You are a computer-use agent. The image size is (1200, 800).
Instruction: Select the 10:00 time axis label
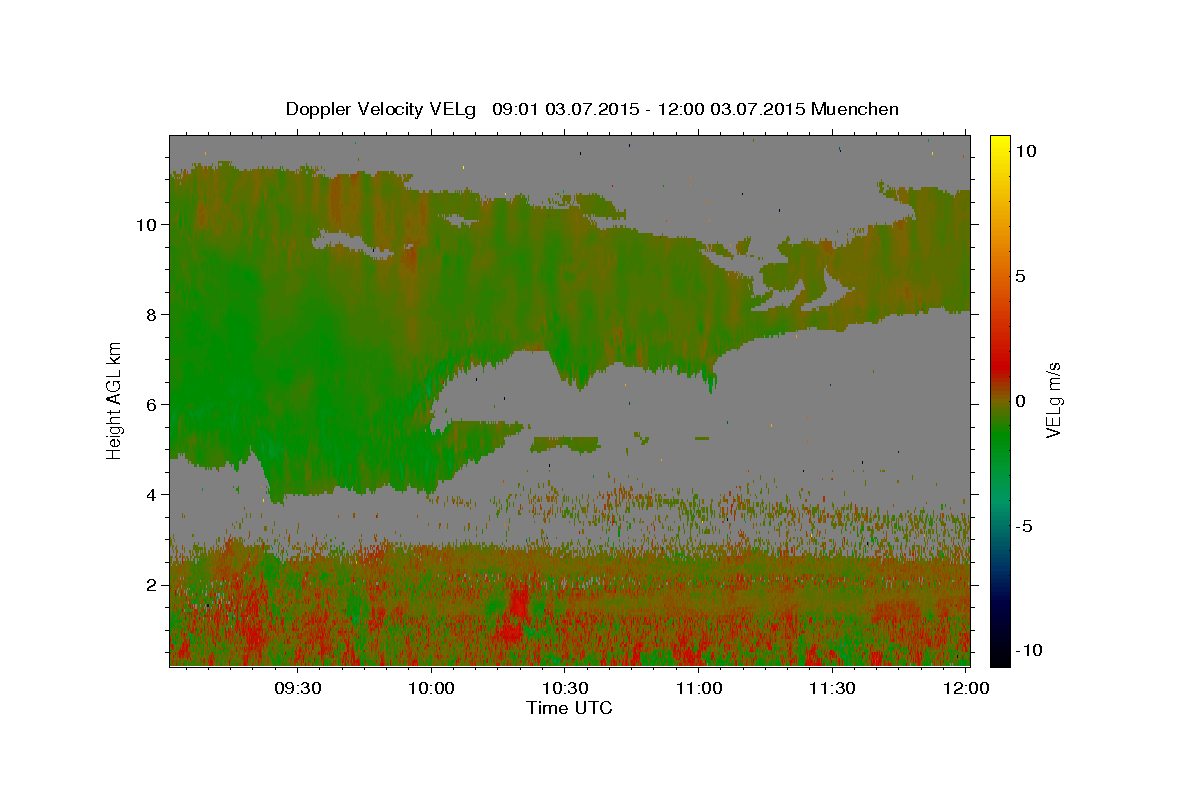(x=431, y=688)
